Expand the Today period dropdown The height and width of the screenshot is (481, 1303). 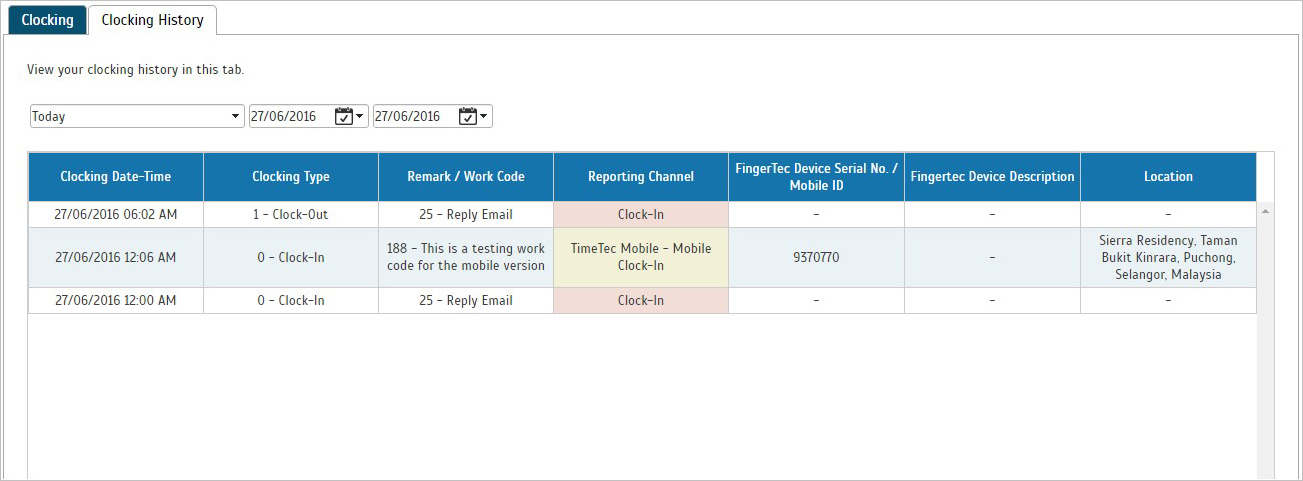click(137, 116)
